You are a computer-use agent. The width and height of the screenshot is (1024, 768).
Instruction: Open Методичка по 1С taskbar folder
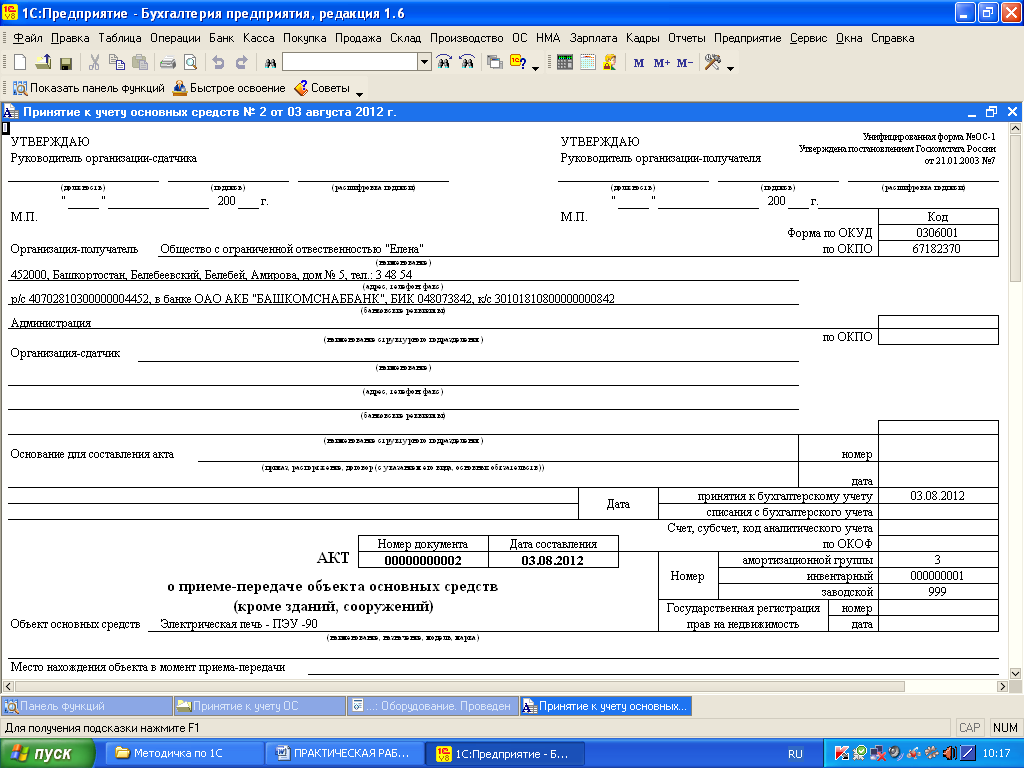coord(184,754)
